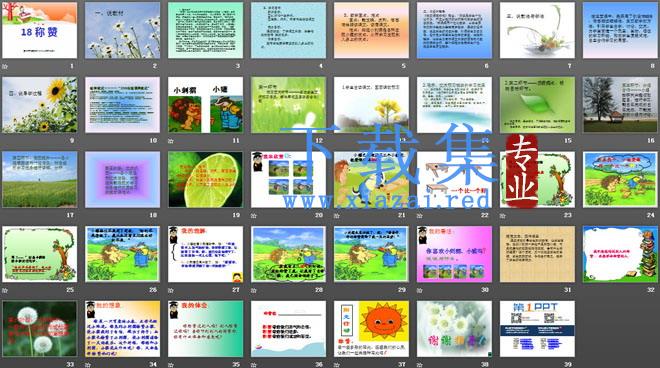Select the sunflower slide number 9
The width and height of the screenshot is (660, 368).
pyautogui.click(x=40, y=105)
